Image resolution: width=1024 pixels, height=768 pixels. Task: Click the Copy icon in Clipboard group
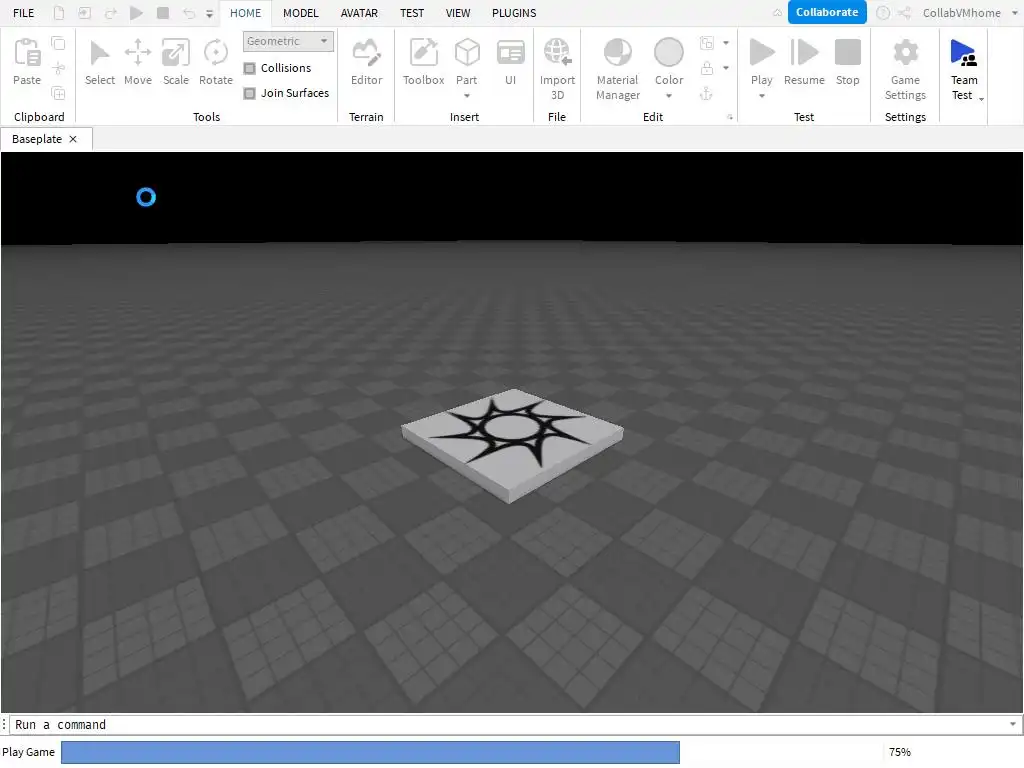58,44
